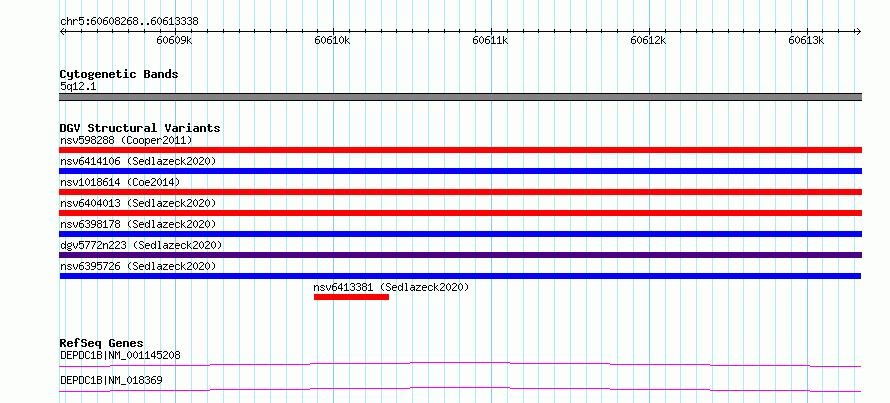Click the ruler's right arrowhead
This screenshot has height=403, width=890.
(x=859, y=31)
